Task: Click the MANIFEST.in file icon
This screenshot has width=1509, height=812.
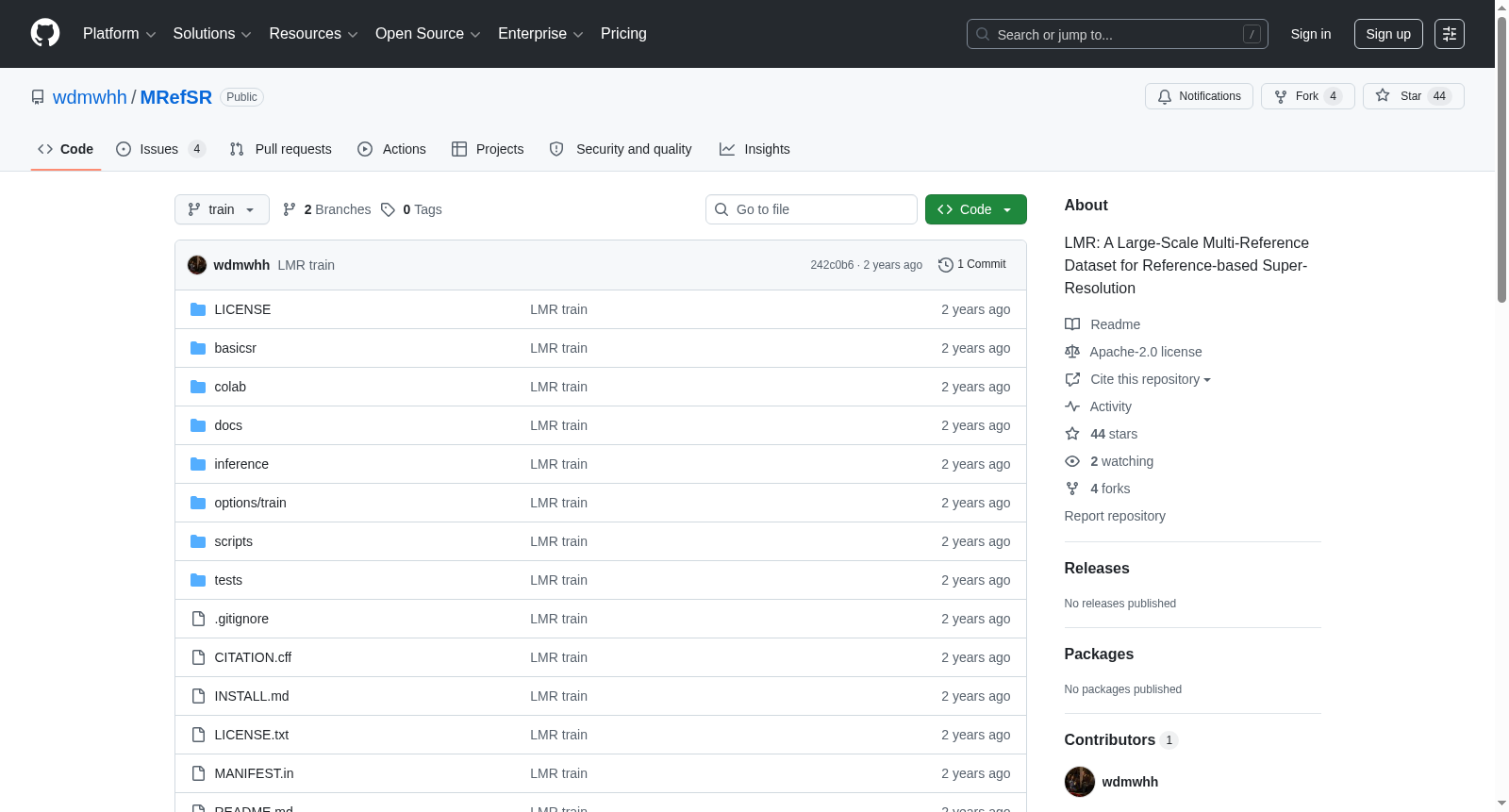Action: coord(198,773)
